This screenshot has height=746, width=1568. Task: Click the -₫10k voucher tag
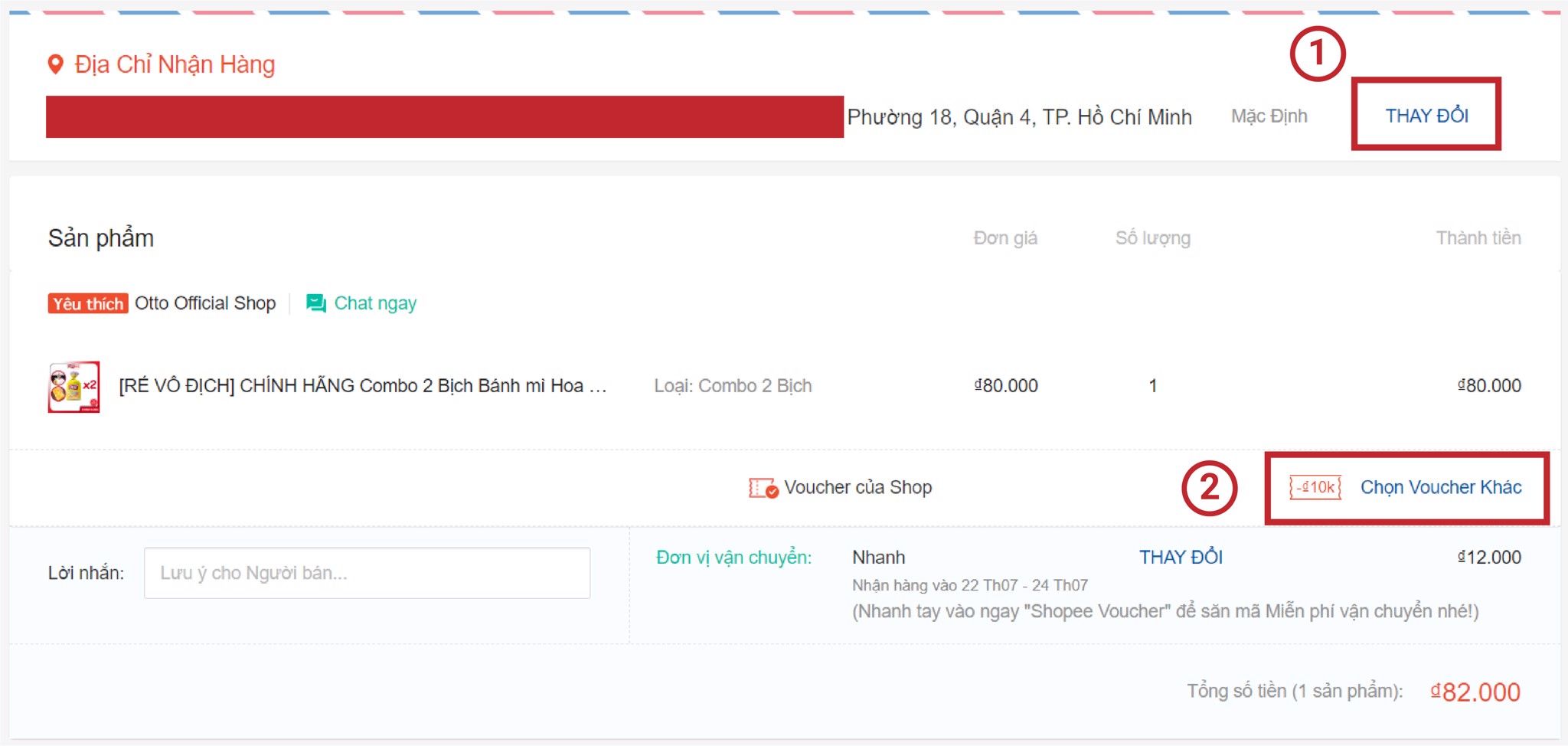pos(1315,487)
